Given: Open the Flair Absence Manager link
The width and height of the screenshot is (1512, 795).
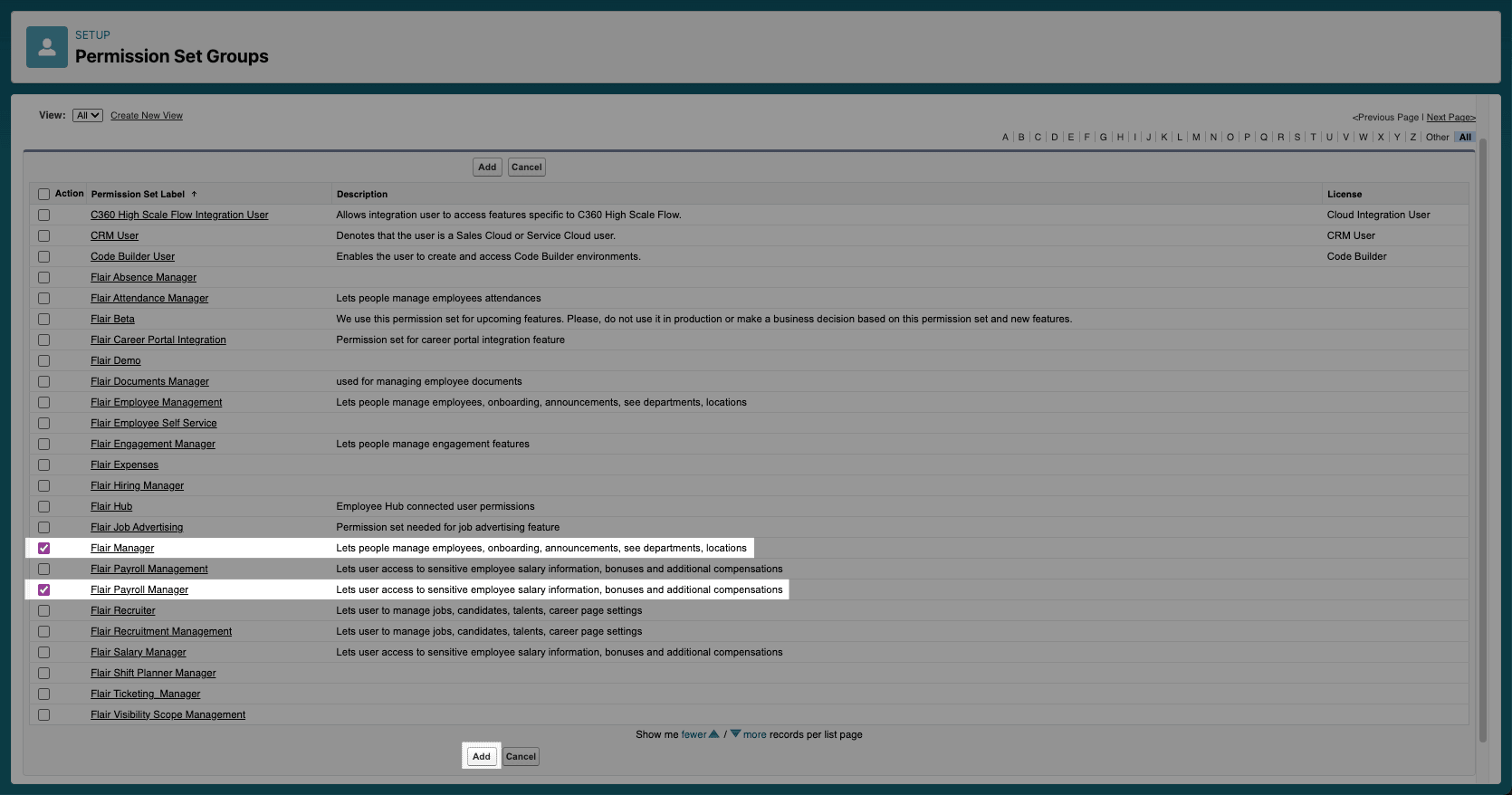Looking at the screenshot, I should 143,277.
